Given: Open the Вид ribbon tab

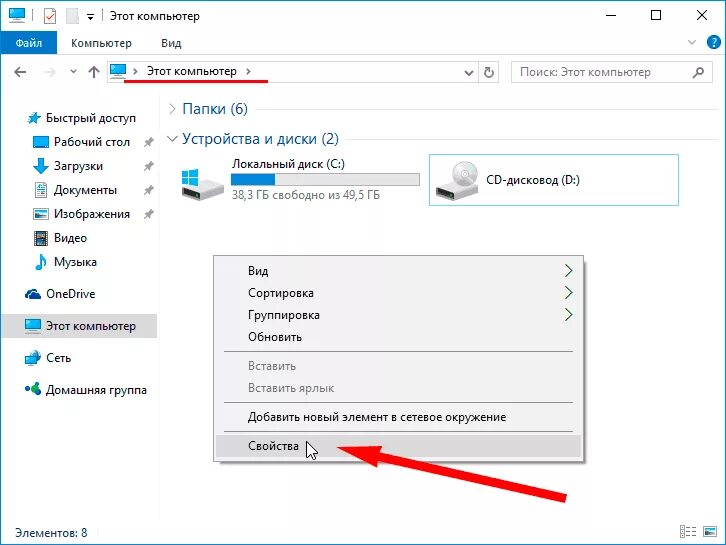Looking at the screenshot, I should pos(171,43).
